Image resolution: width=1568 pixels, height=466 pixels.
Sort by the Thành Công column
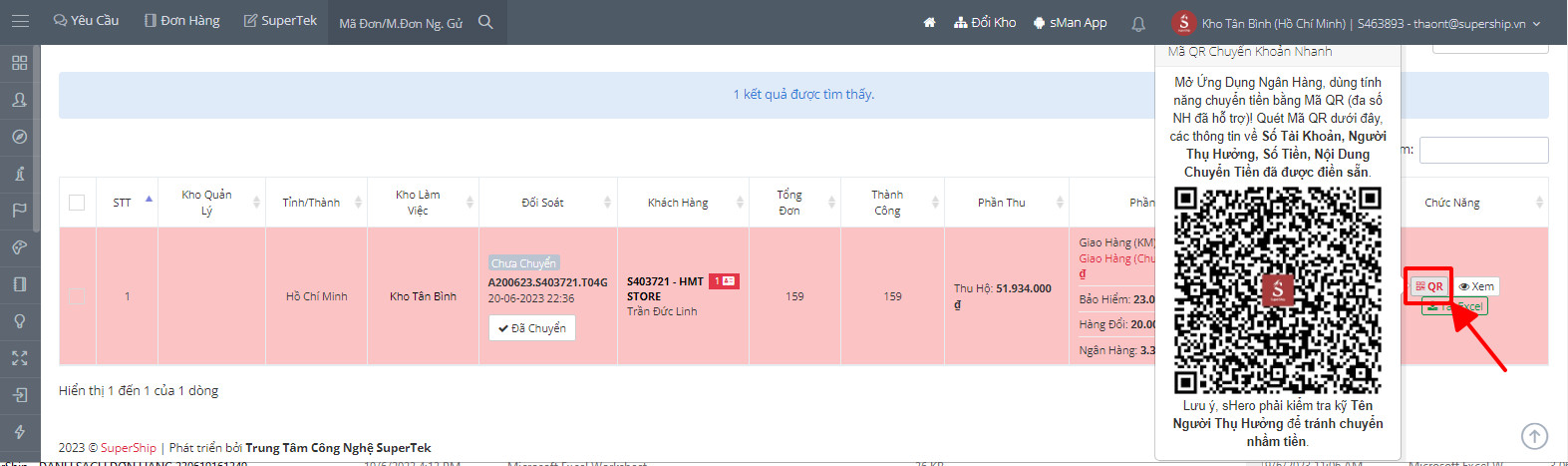click(892, 203)
